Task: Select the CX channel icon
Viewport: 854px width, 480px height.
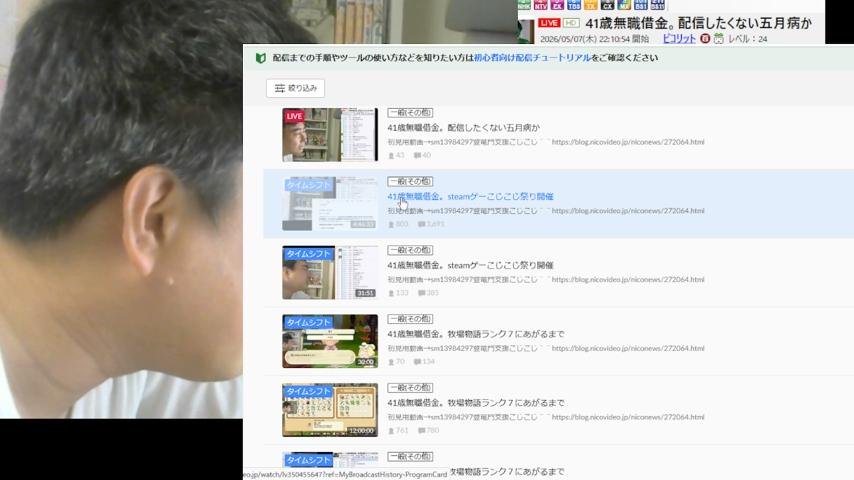Action: [607, 5]
